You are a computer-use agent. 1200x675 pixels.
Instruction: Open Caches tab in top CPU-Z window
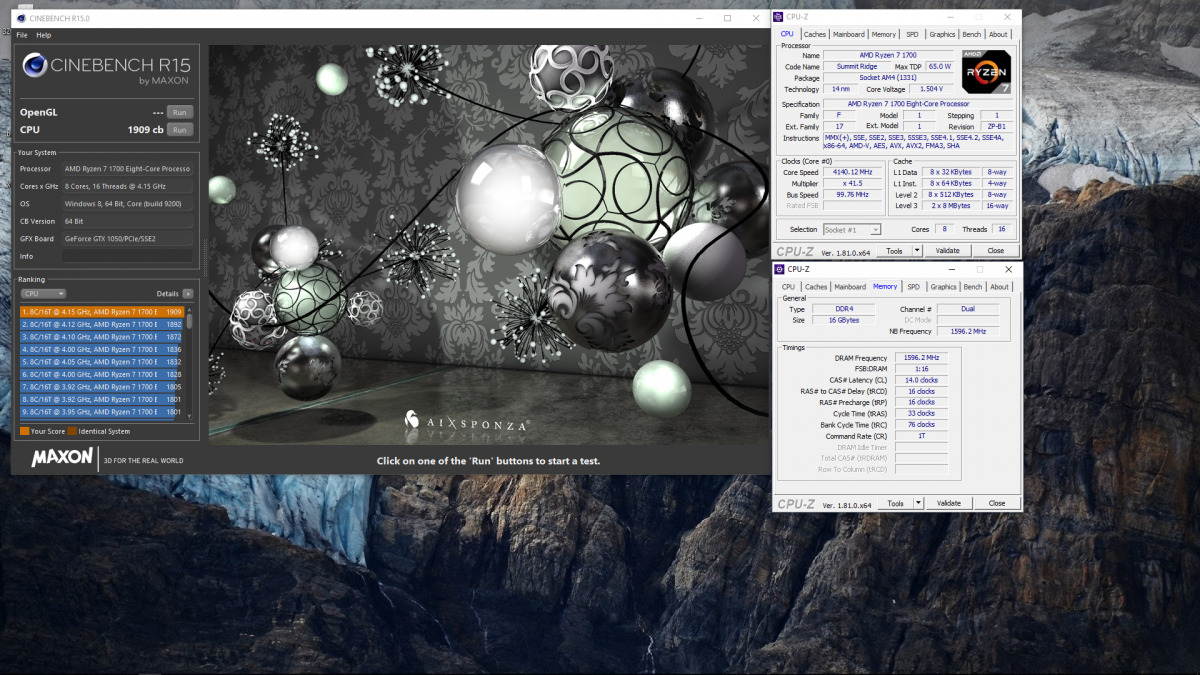point(815,35)
